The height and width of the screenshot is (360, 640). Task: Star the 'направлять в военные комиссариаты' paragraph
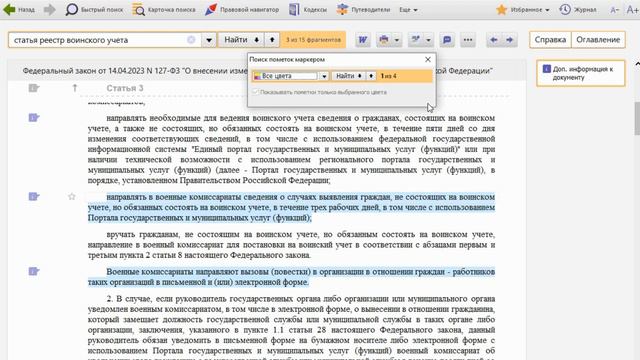click(72, 197)
